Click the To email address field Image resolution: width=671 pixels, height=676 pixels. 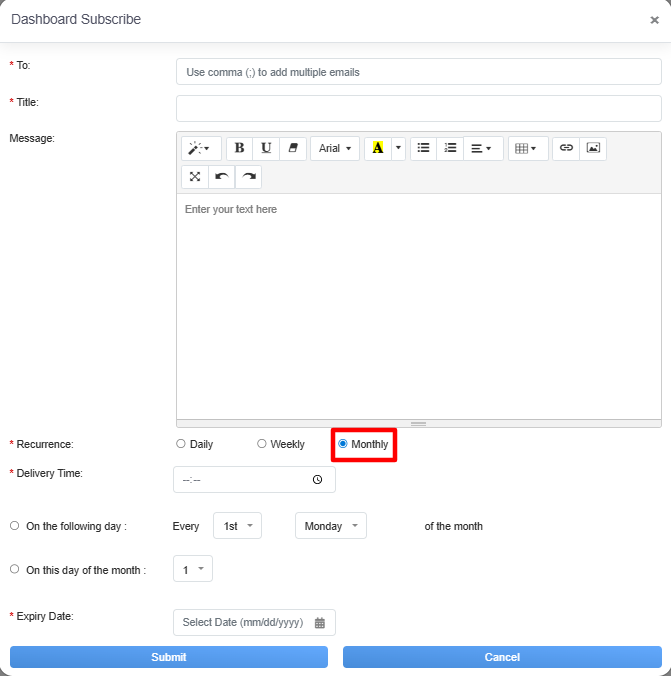(x=418, y=72)
